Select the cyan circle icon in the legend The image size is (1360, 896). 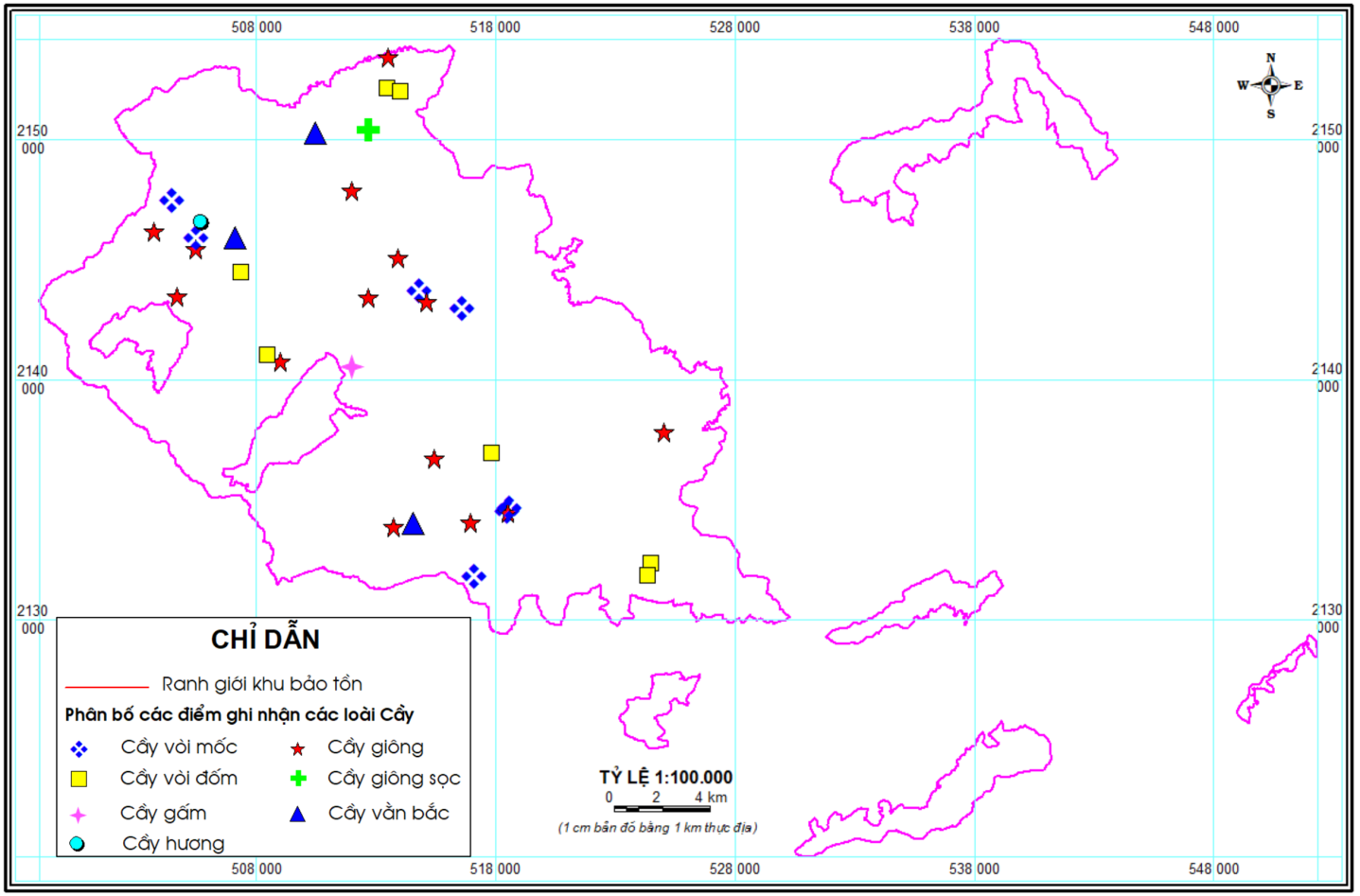pos(78,844)
